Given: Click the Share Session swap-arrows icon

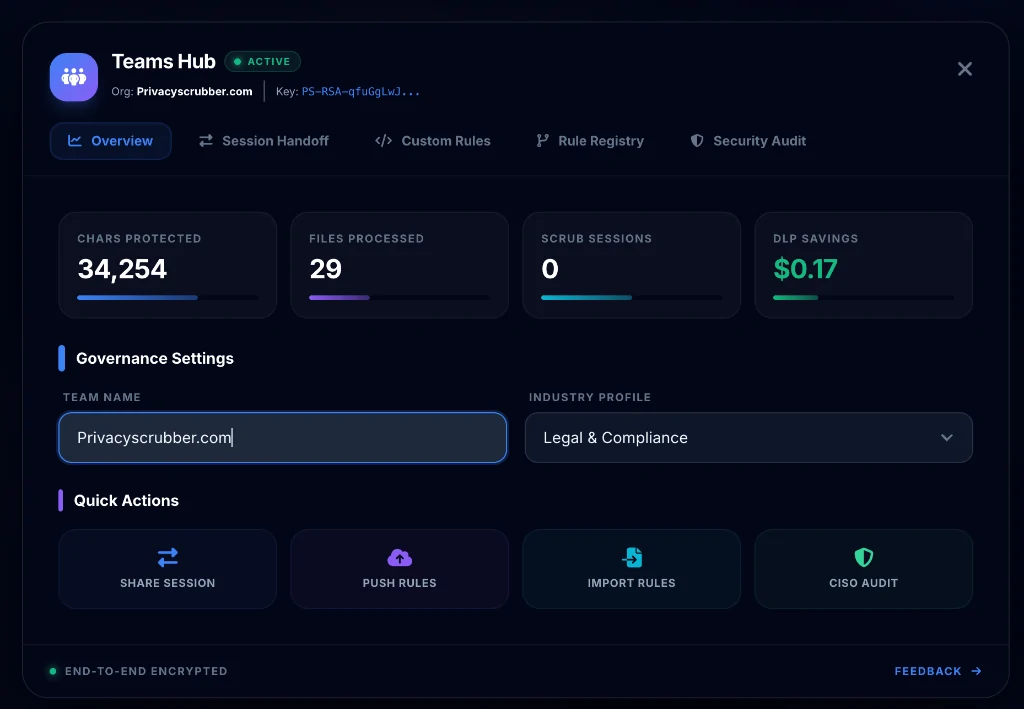Looking at the screenshot, I should pyautogui.click(x=168, y=558).
